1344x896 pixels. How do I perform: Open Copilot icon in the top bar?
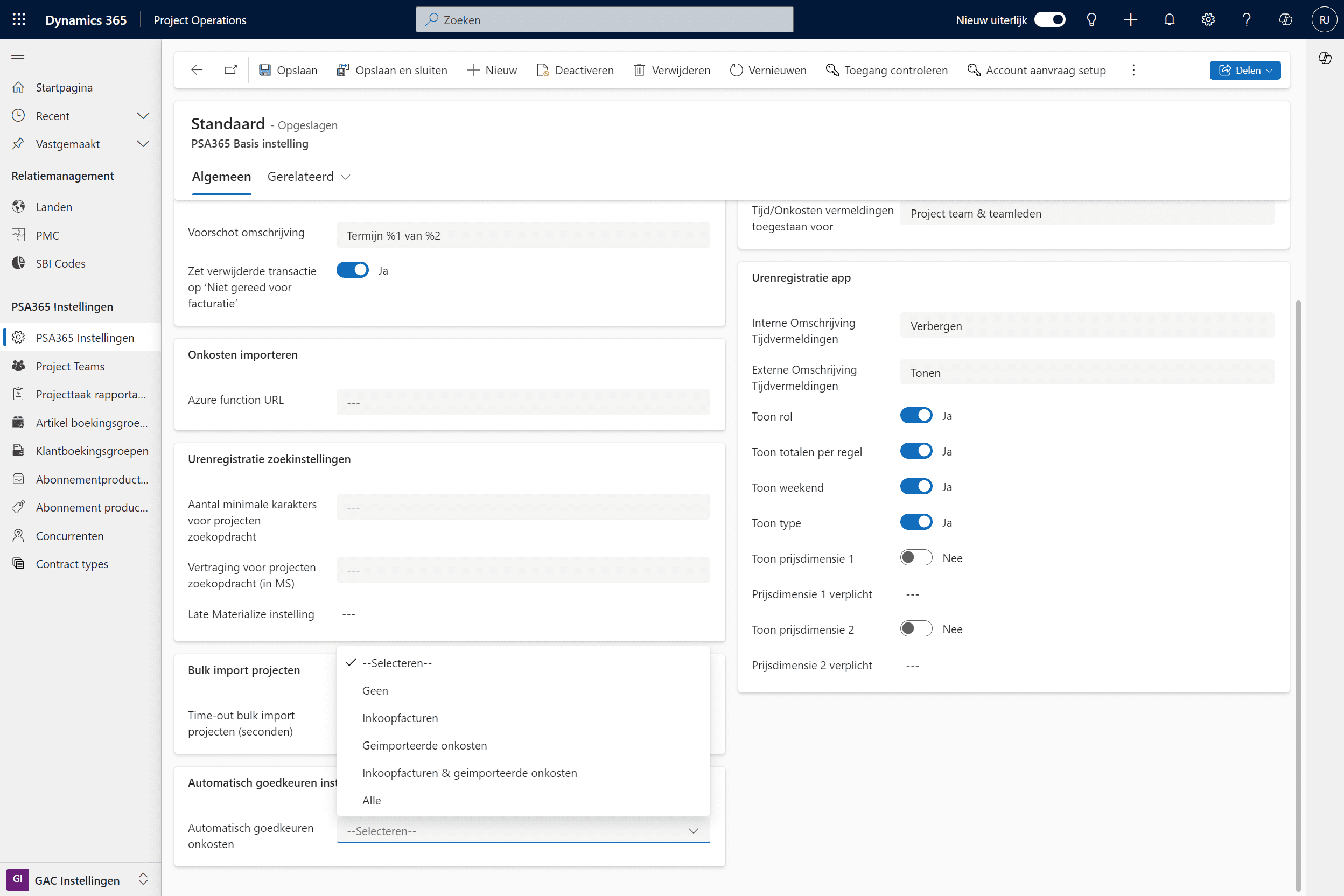coord(1286,20)
